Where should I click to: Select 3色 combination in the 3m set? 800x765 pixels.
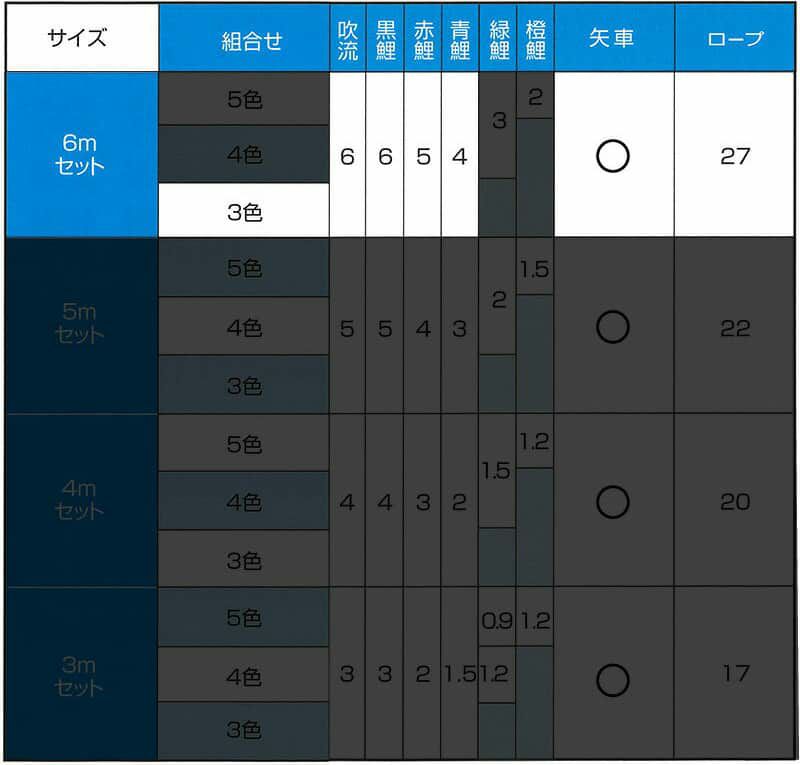[x=244, y=731]
